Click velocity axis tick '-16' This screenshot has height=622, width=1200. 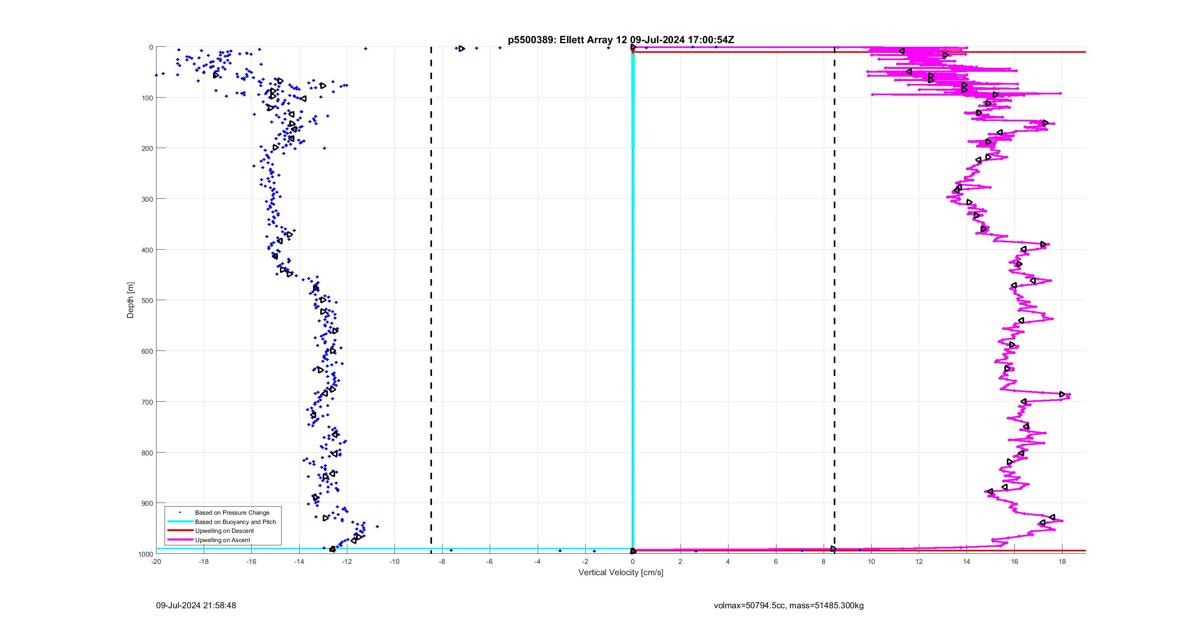coord(251,561)
